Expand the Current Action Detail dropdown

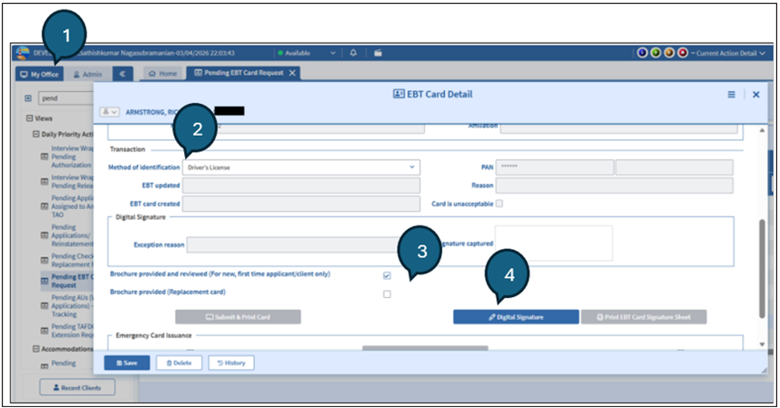point(731,53)
